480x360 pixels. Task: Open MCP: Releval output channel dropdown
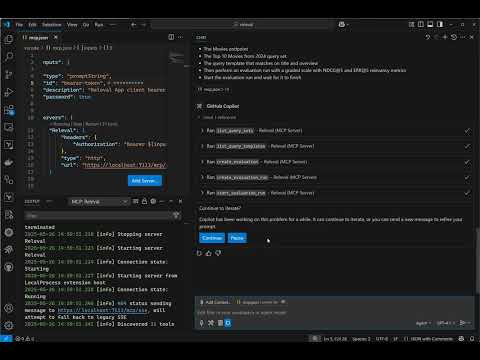coord(99,202)
